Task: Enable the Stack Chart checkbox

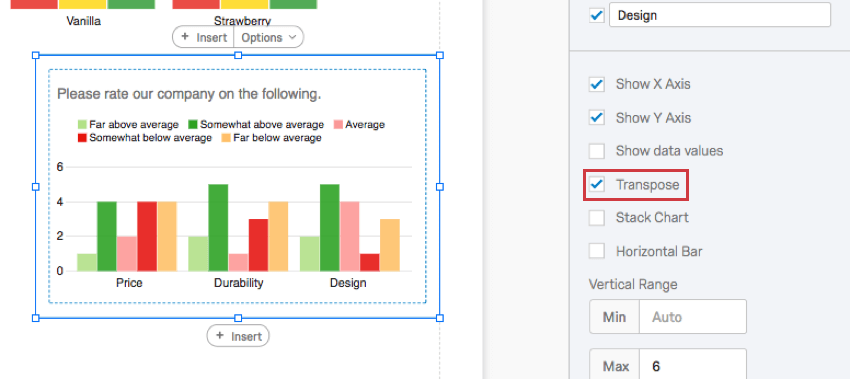Action: tap(597, 217)
